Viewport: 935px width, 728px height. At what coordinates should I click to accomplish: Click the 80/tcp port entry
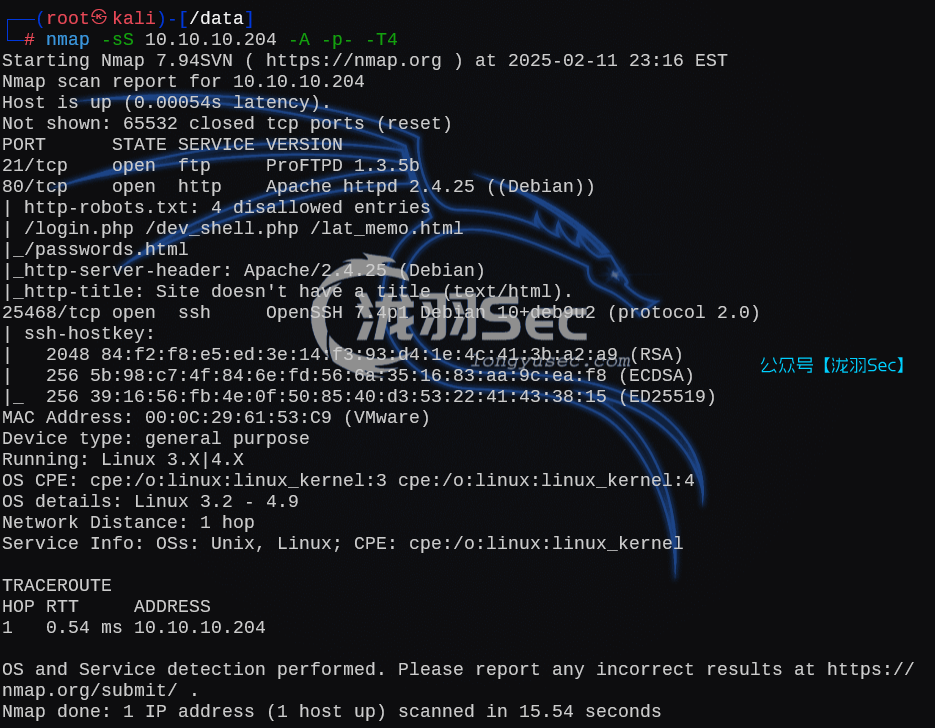[x=35, y=187]
